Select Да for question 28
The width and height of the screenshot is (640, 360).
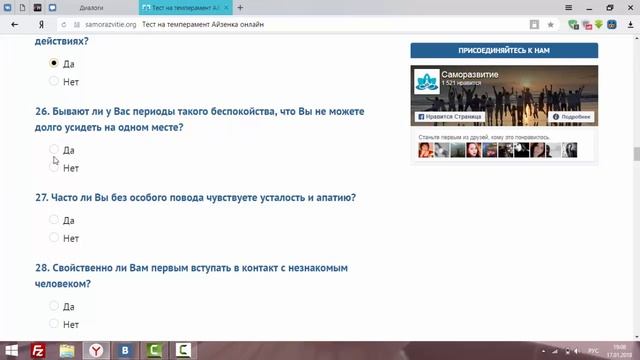click(53, 305)
